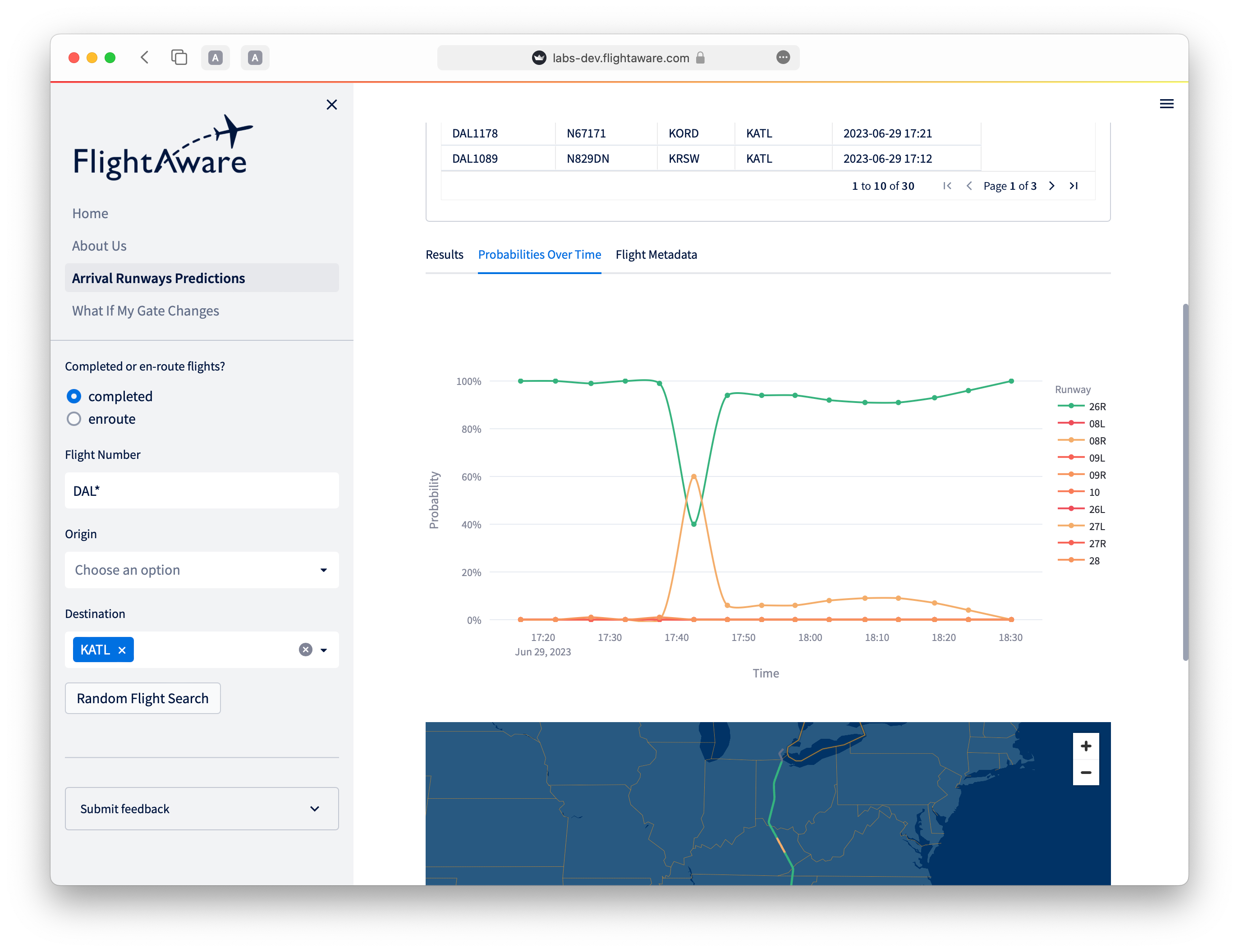Image resolution: width=1239 pixels, height=952 pixels.
Task: Open the browser tab overview icon
Action: 179,57
